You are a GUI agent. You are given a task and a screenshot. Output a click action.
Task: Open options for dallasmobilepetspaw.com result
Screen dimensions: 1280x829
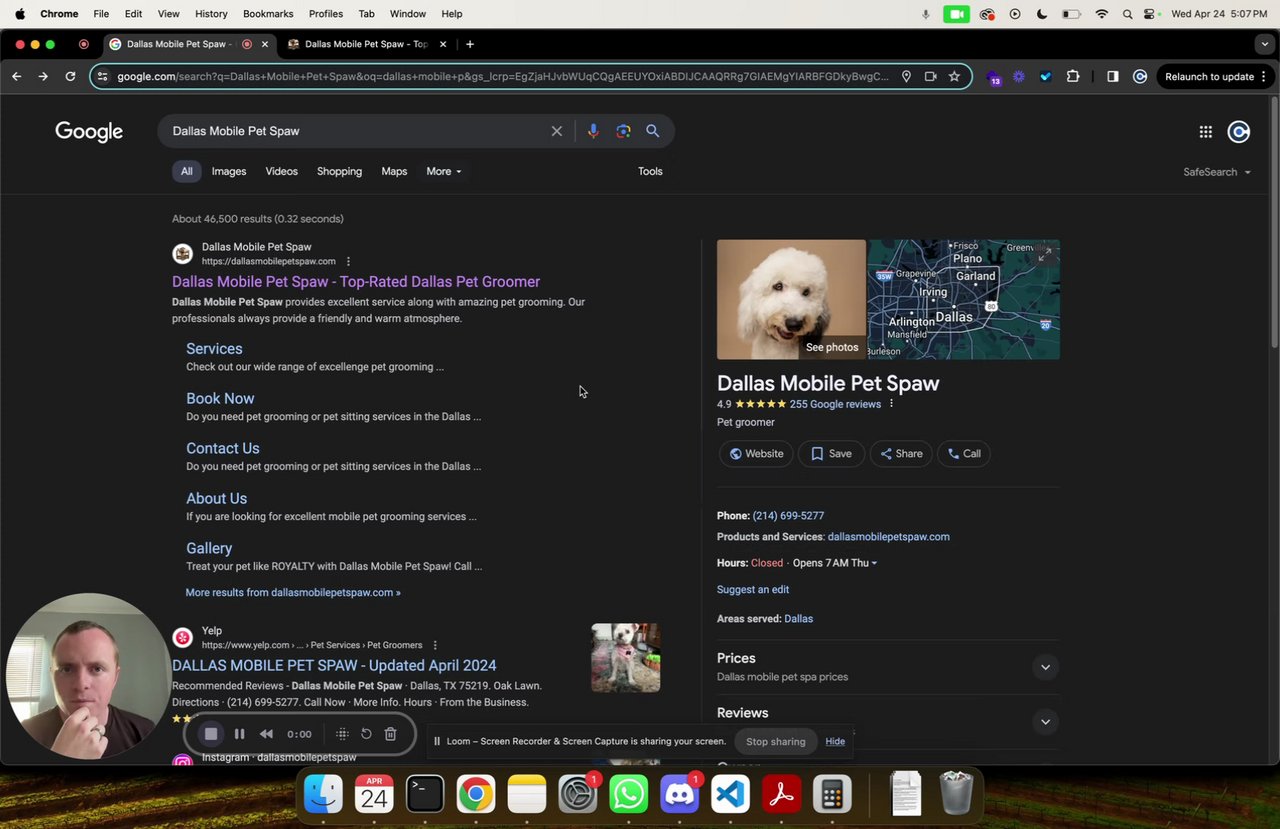tap(348, 262)
